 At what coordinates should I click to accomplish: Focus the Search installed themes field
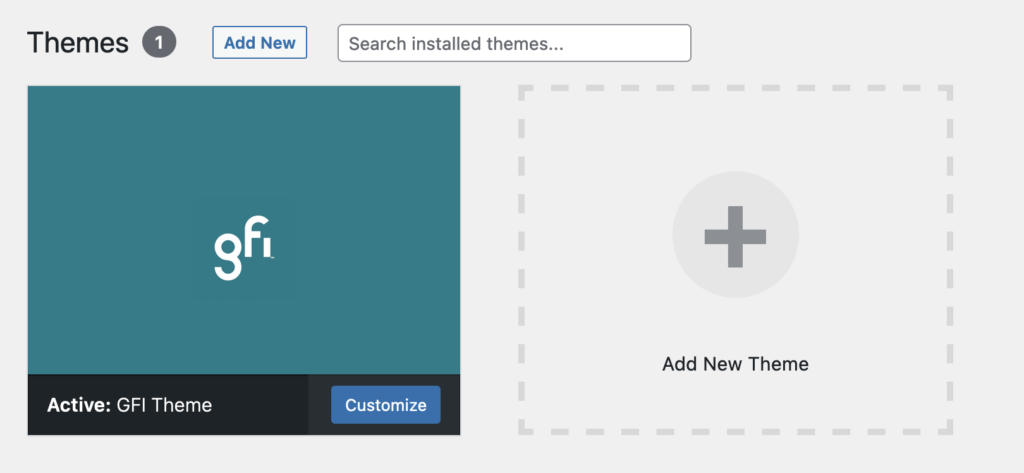click(x=514, y=43)
